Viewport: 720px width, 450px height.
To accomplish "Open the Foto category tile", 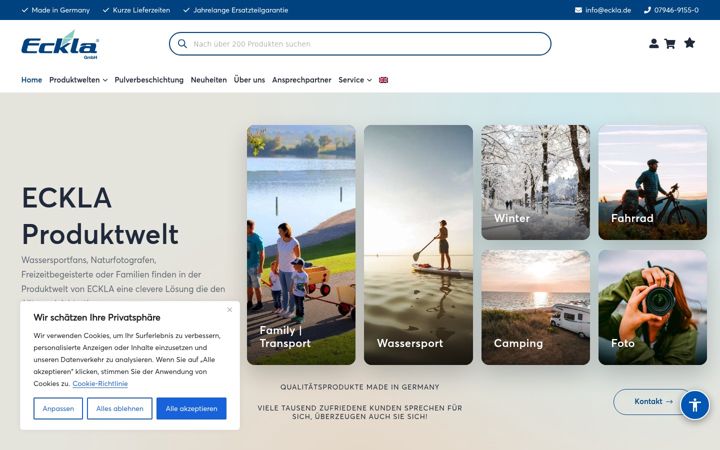I will tap(652, 307).
